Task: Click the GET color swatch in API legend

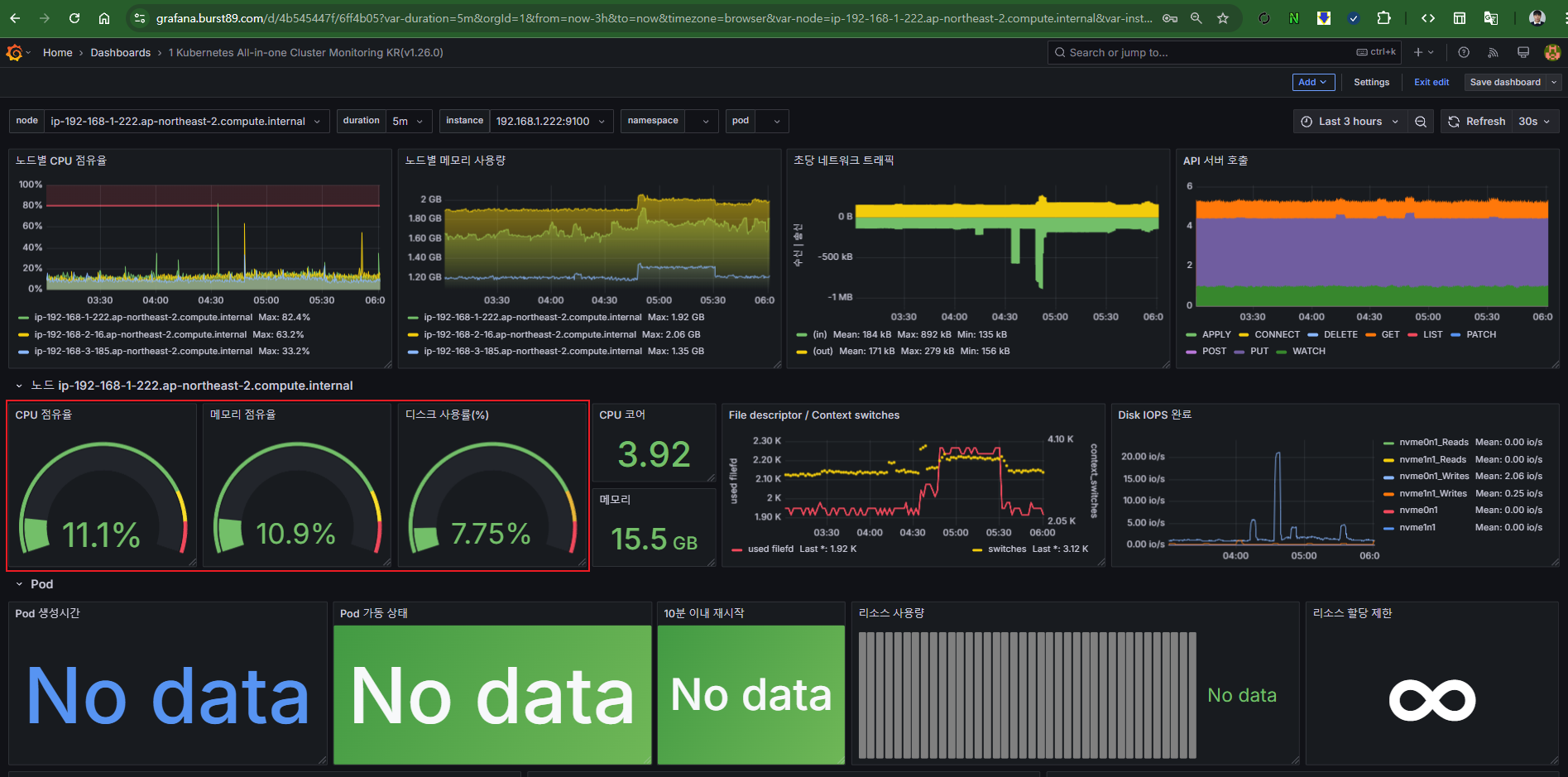Action: click(x=1370, y=335)
